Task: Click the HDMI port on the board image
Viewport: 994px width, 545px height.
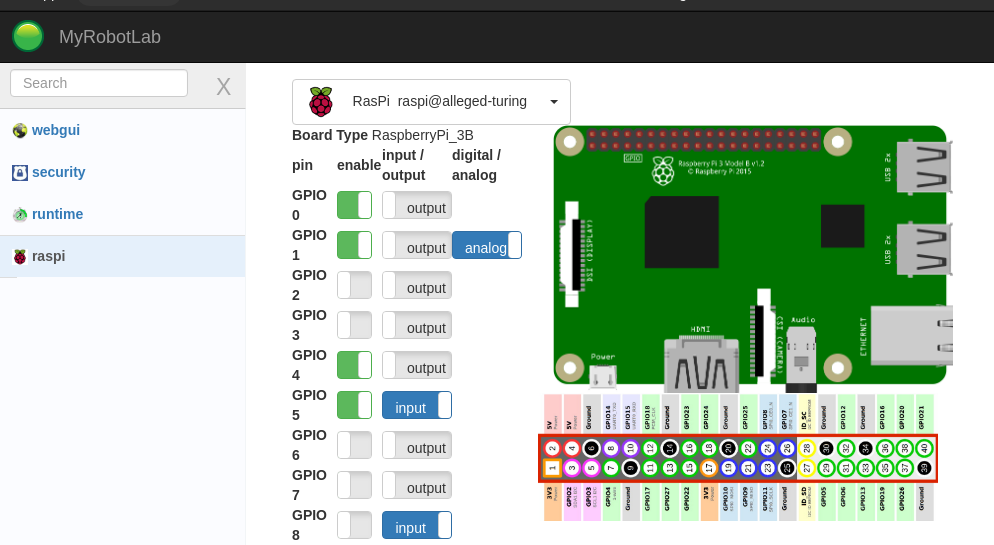Action: tap(701, 365)
